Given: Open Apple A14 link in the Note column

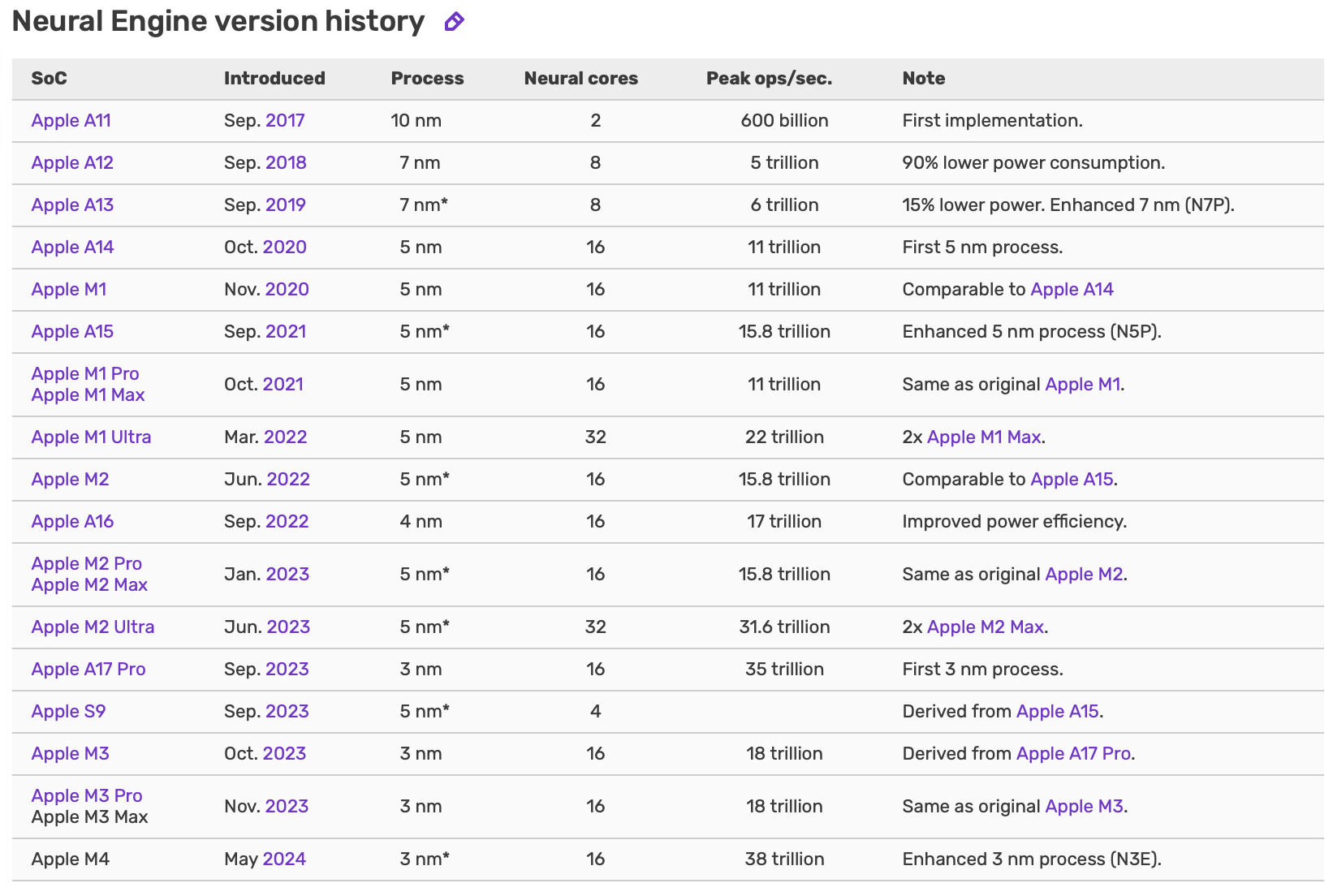Looking at the screenshot, I should pyautogui.click(x=1072, y=290).
